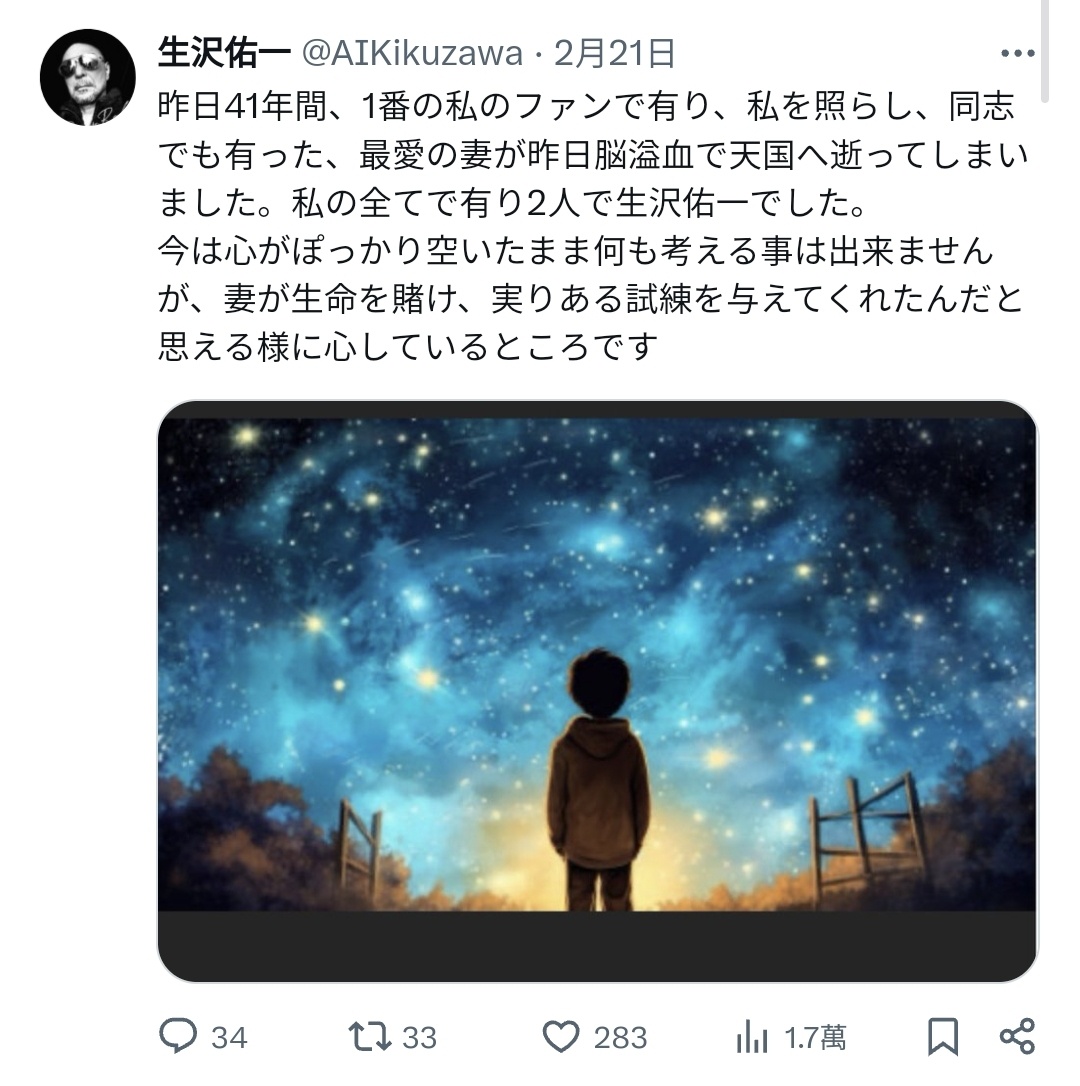
Task: Click the view count 1.7萬
Action: point(815,1038)
